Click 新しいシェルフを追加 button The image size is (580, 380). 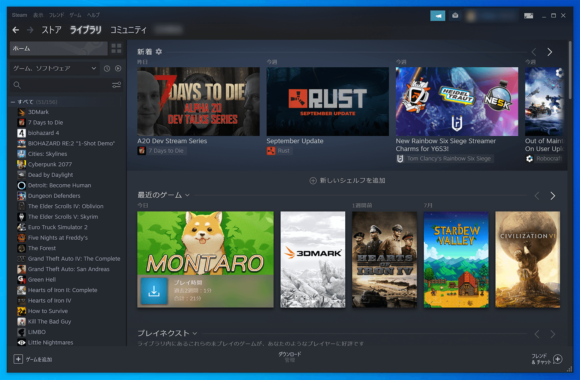coord(347,181)
